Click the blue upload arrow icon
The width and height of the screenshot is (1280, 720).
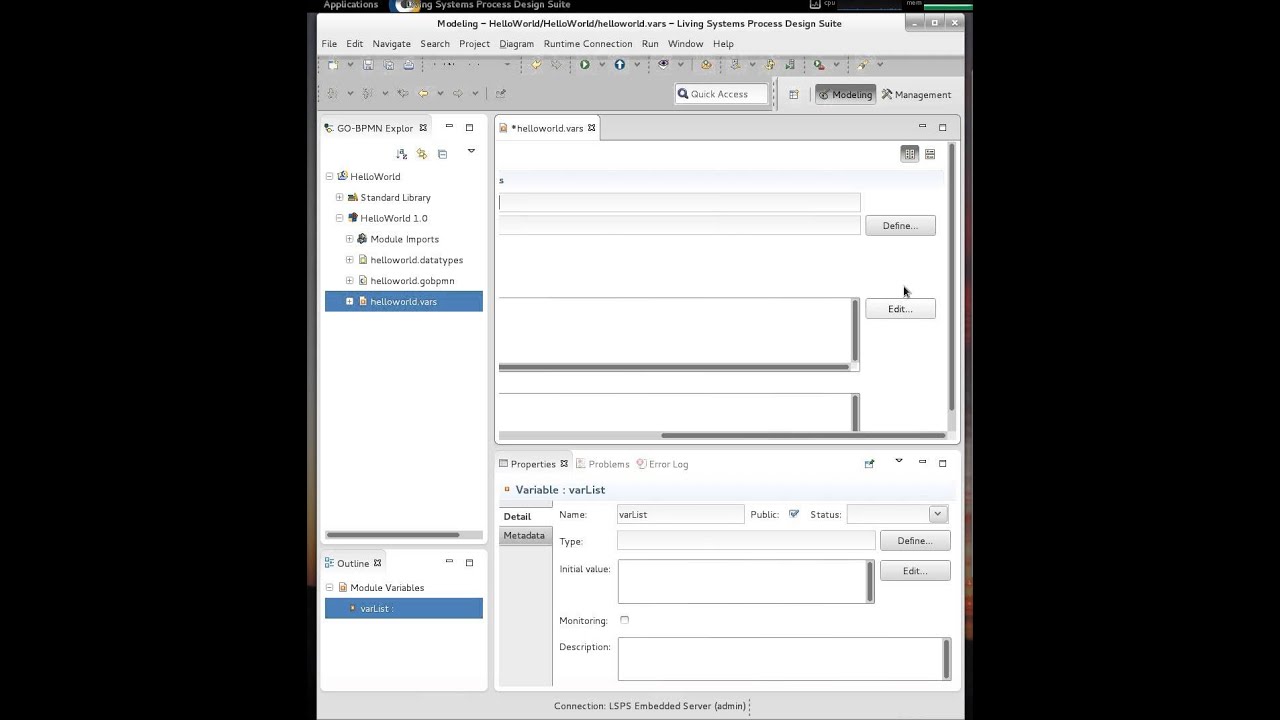620,65
